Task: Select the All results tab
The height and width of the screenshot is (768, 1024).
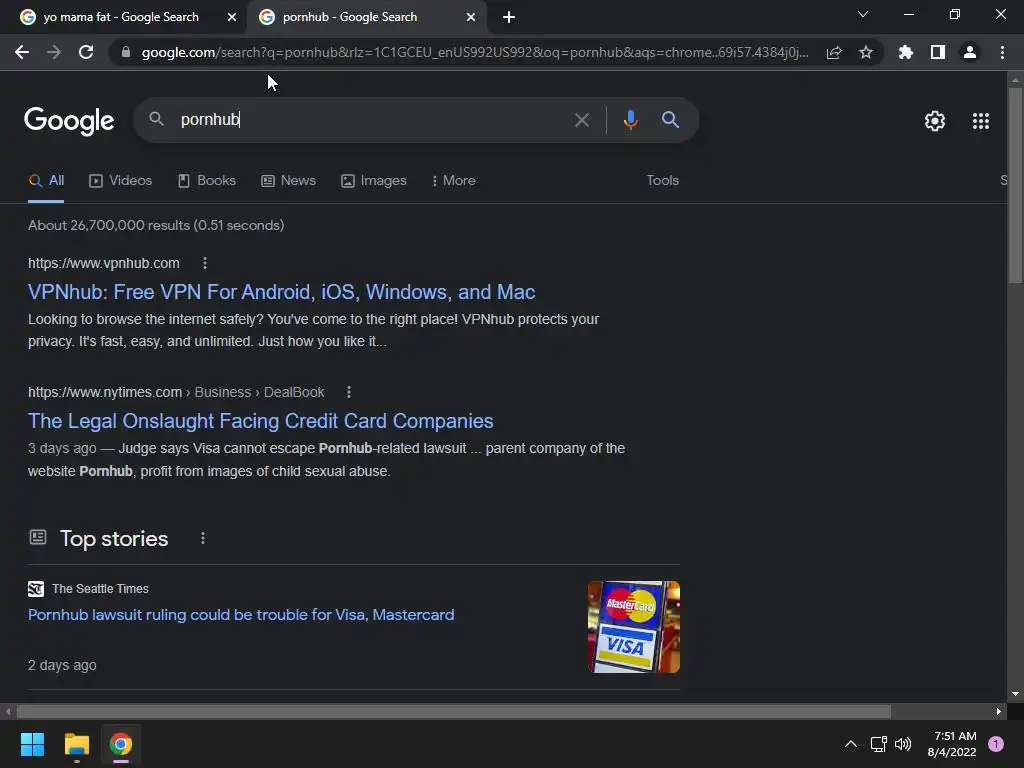Action: click(x=46, y=180)
